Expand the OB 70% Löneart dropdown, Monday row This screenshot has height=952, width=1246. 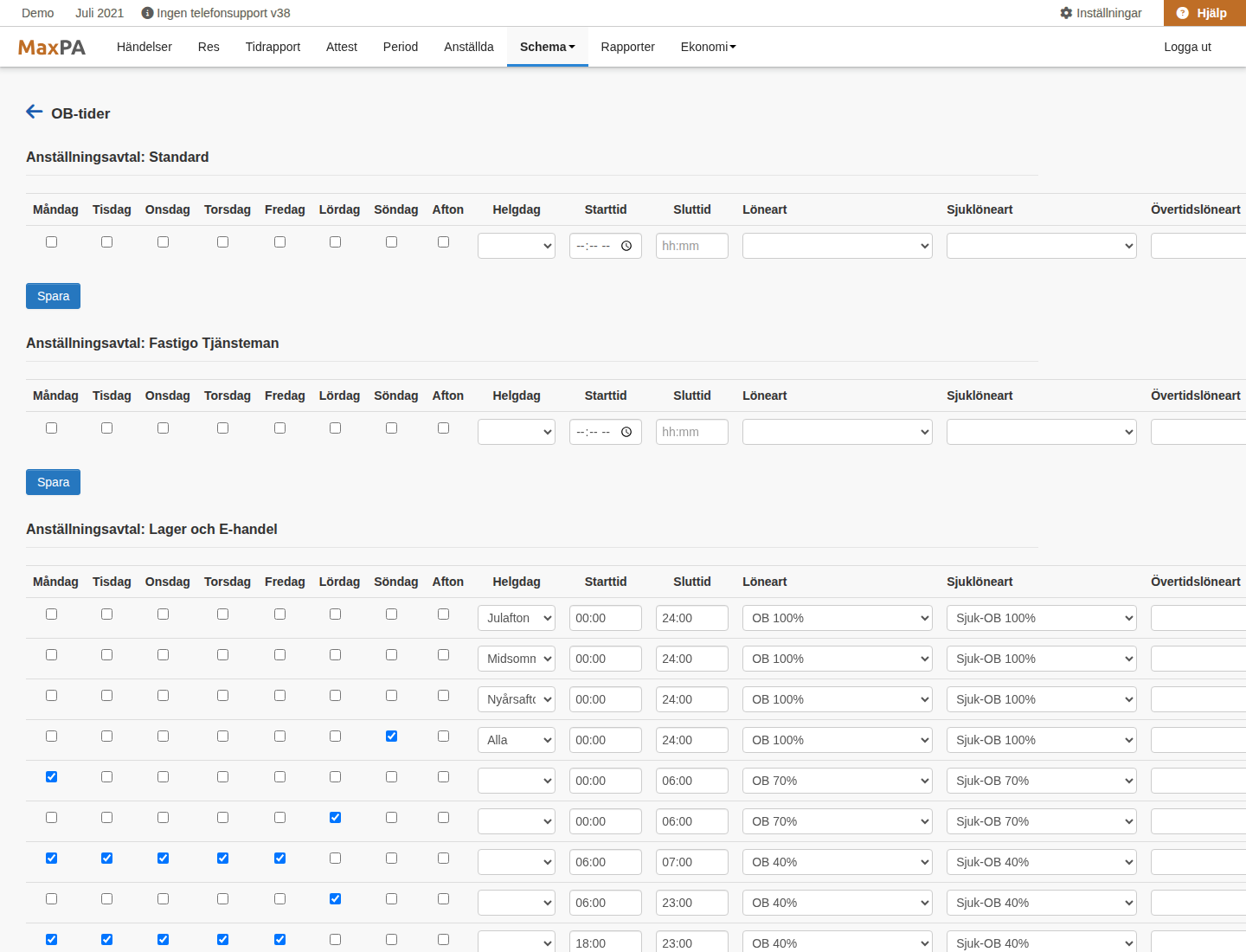838,781
